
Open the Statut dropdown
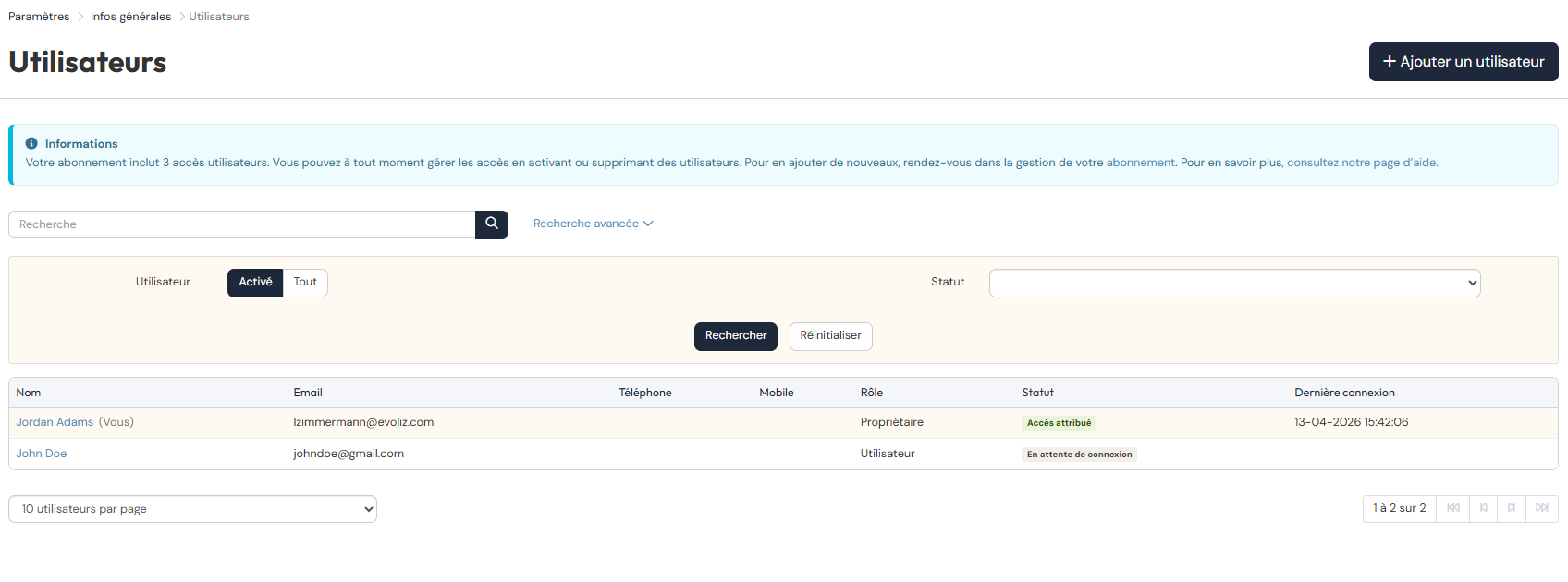coord(1234,284)
